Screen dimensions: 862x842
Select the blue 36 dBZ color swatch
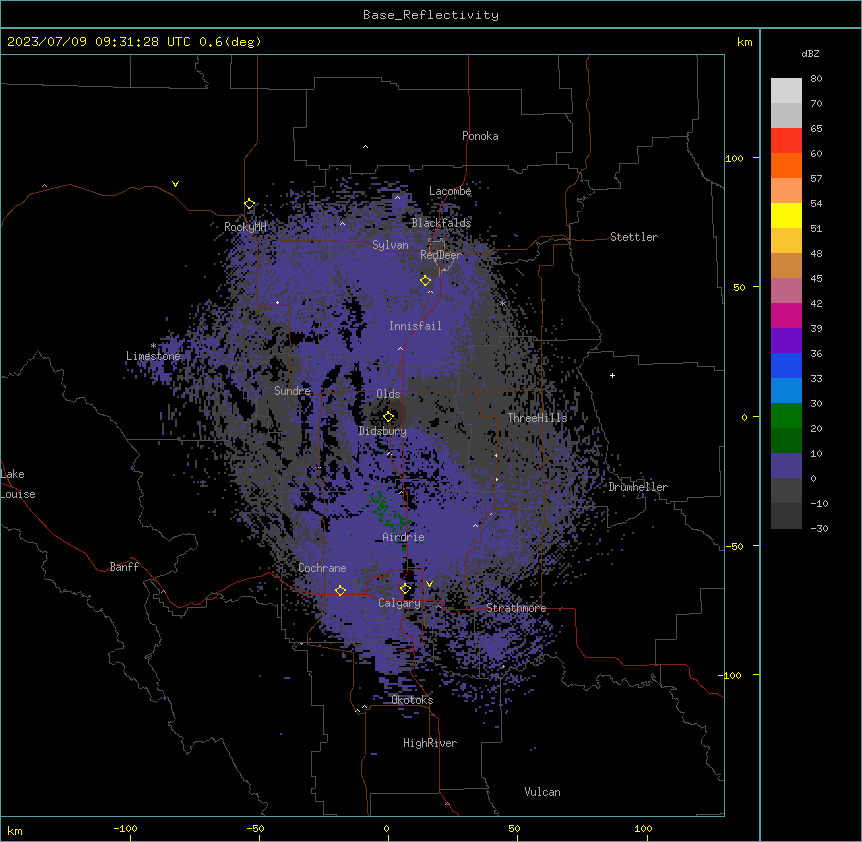pos(786,365)
